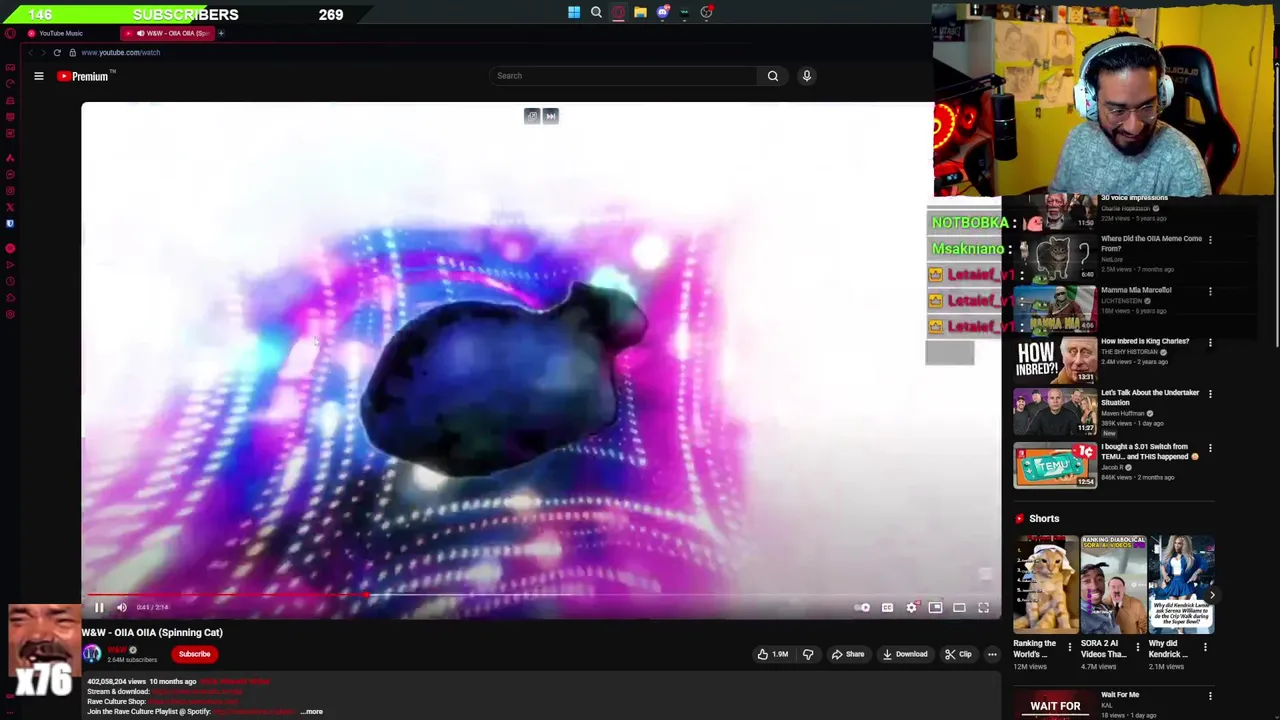Open 'Mamma Mia Marcello!' video thumbnail
The height and width of the screenshot is (720, 1280).
click(x=1054, y=308)
